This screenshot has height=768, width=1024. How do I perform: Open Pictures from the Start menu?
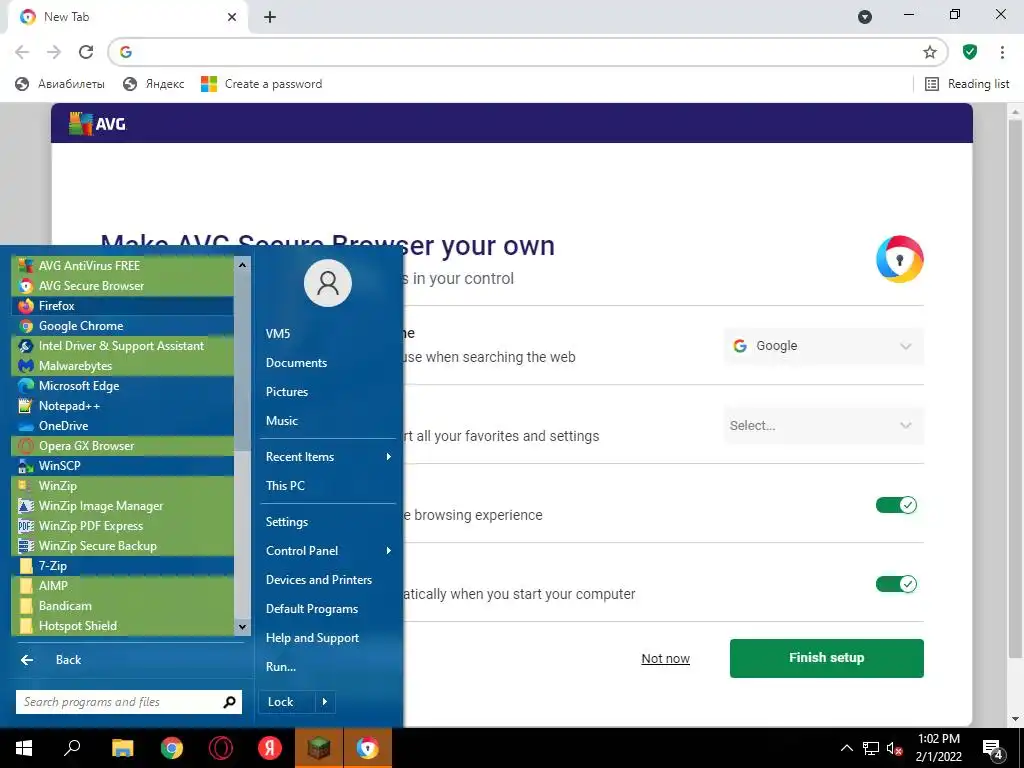287,392
